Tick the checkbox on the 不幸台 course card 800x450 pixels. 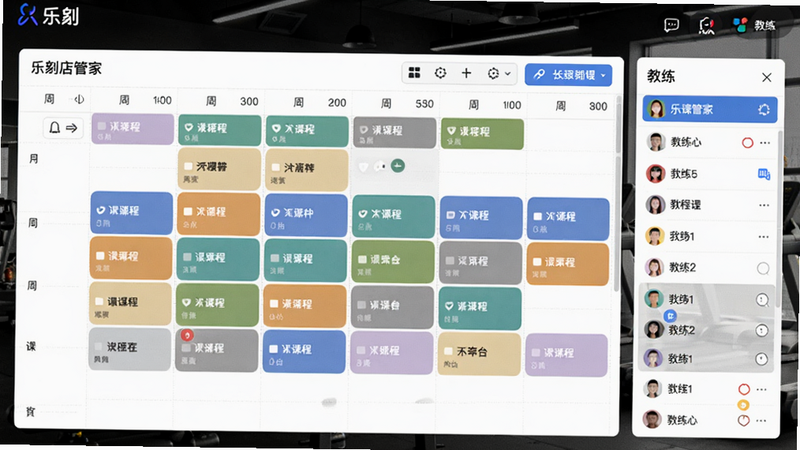coord(448,351)
